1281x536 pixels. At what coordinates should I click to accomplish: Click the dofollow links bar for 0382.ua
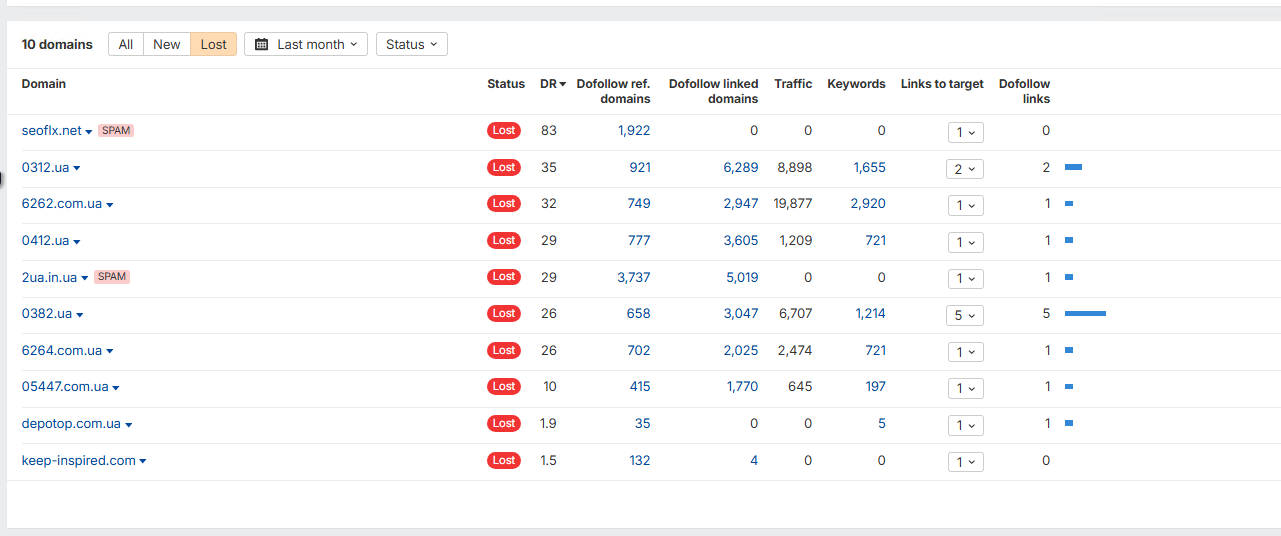[1085, 314]
